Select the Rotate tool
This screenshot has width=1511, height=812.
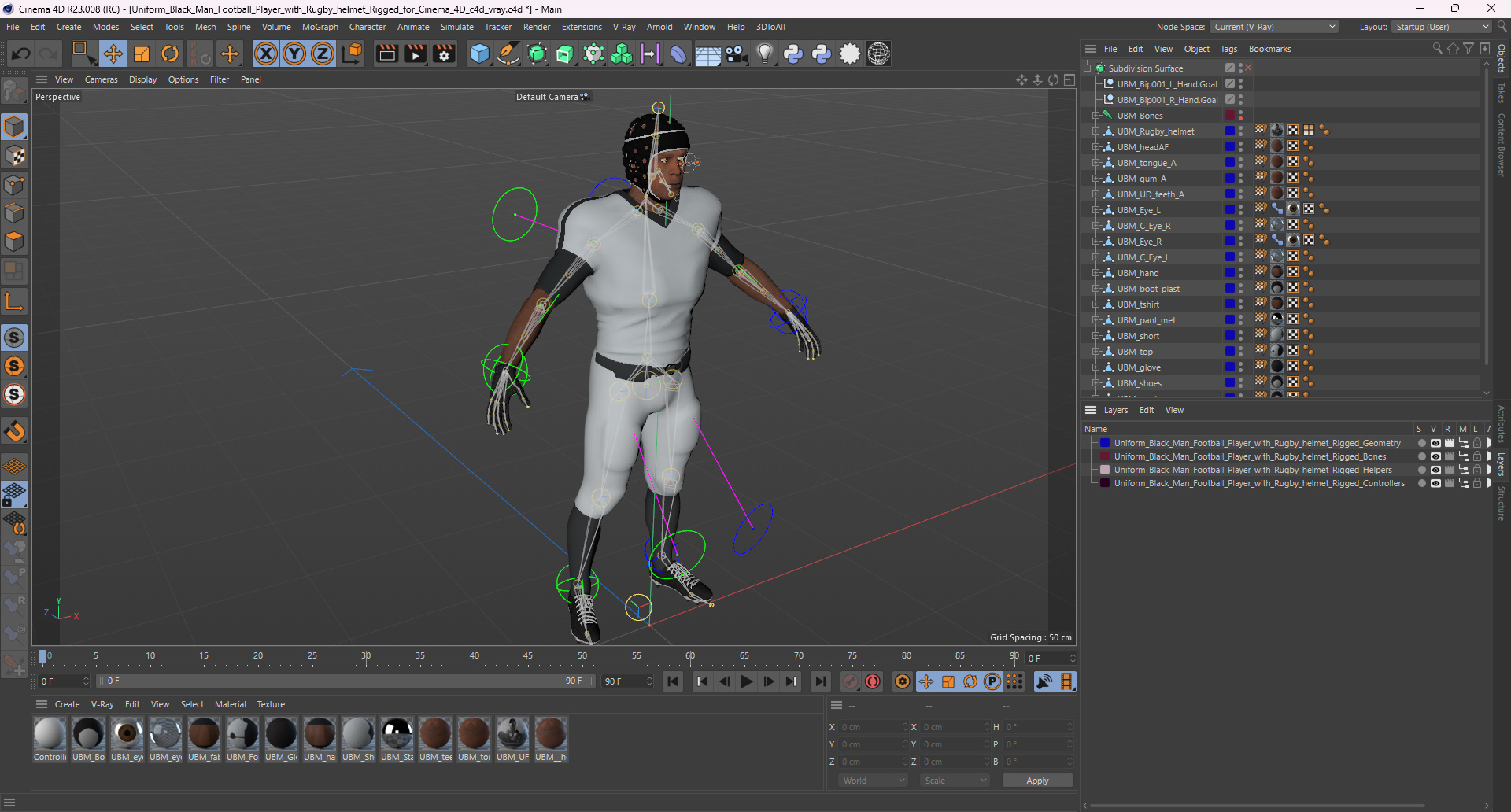(x=170, y=54)
